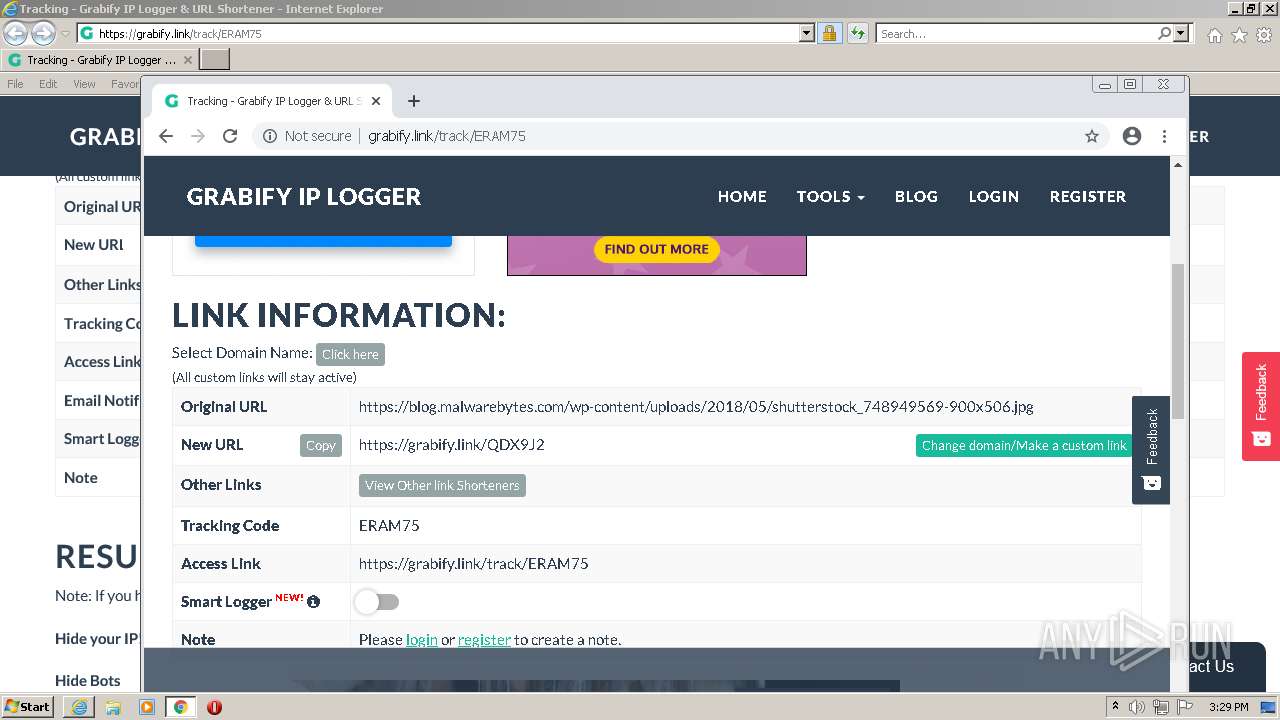Click Chrome forward arrow button
The width and height of the screenshot is (1280, 720).
click(x=198, y=136)
